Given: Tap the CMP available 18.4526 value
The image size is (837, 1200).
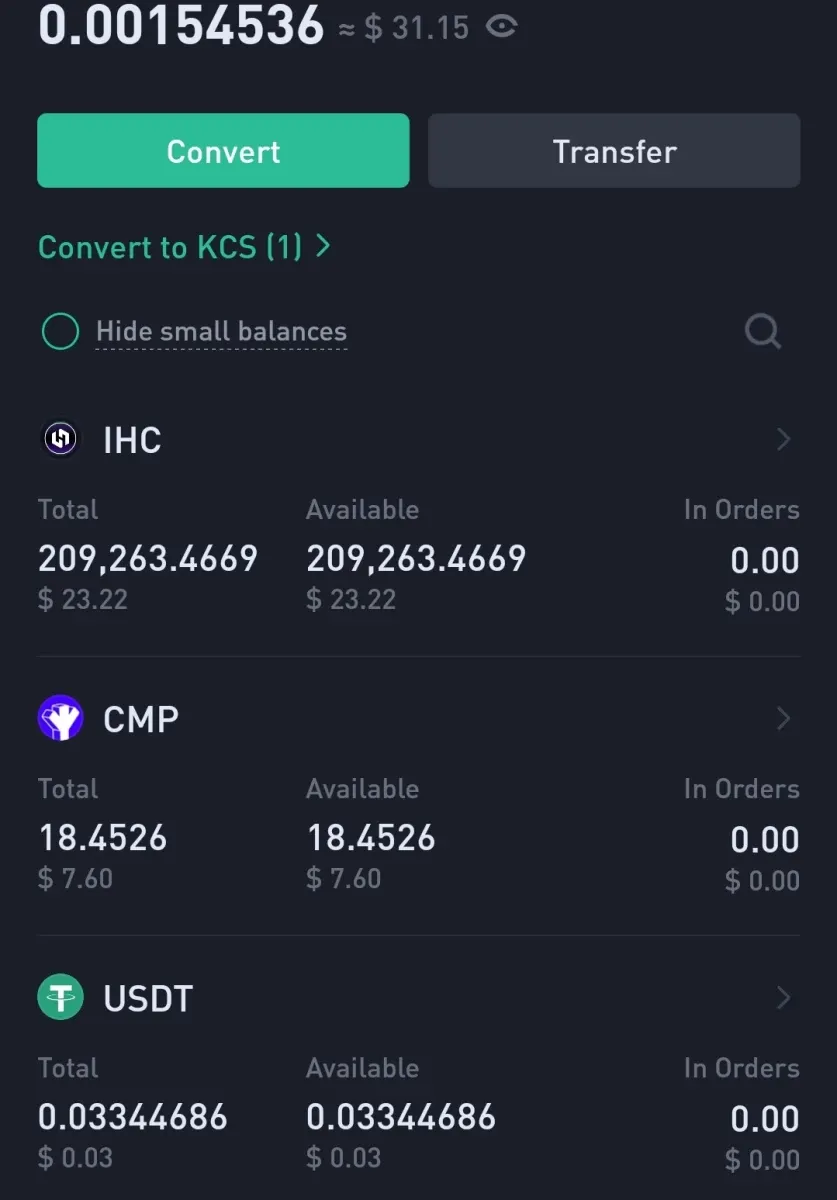Looking at the screenshot, I should click(x=371, y=838).
